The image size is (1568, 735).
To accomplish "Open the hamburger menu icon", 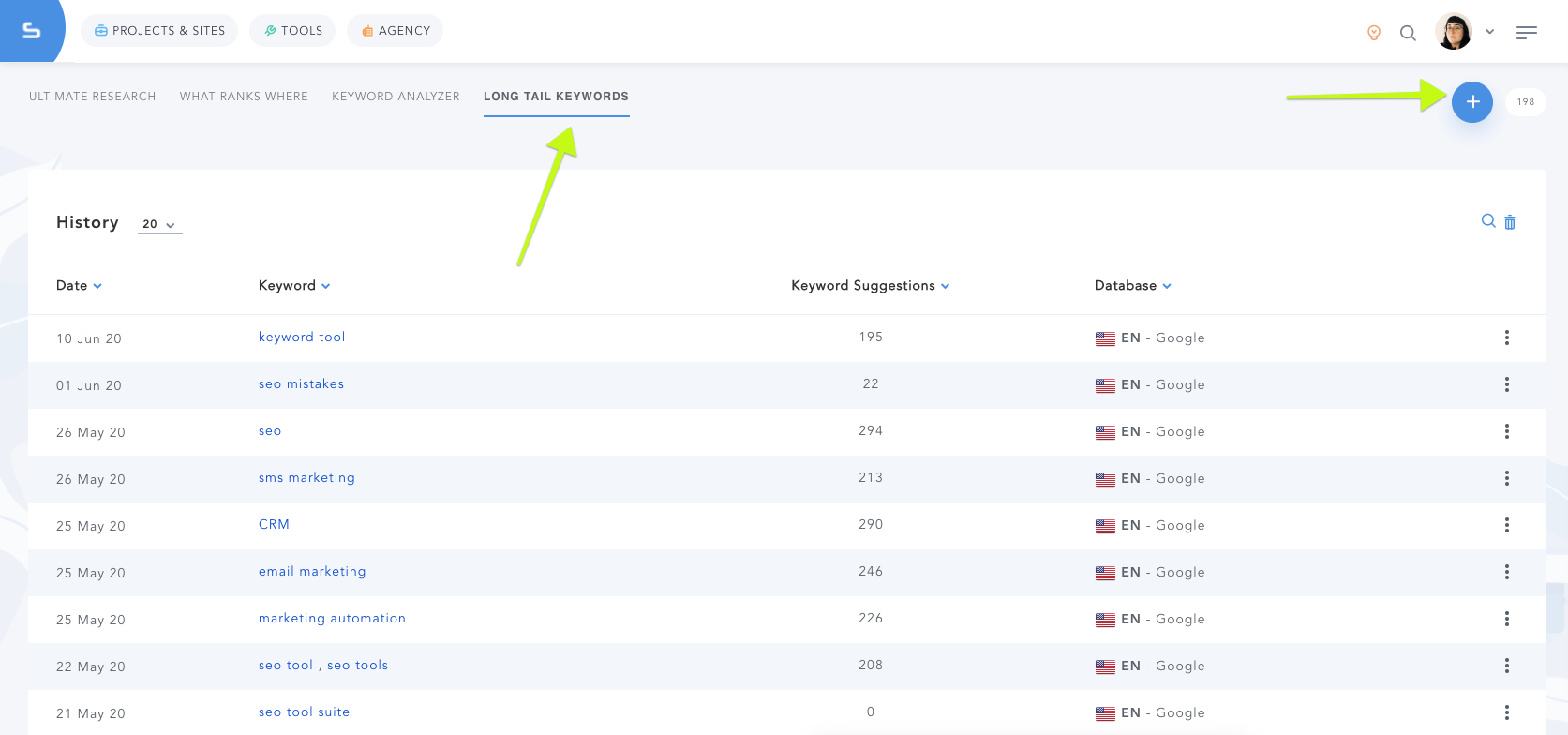I will point(1527,33).
